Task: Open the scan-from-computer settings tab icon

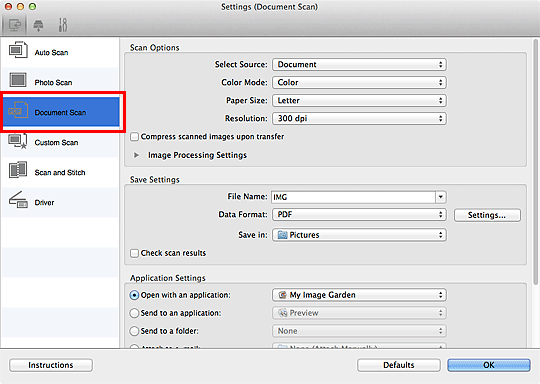Action: tap(14, 25)
